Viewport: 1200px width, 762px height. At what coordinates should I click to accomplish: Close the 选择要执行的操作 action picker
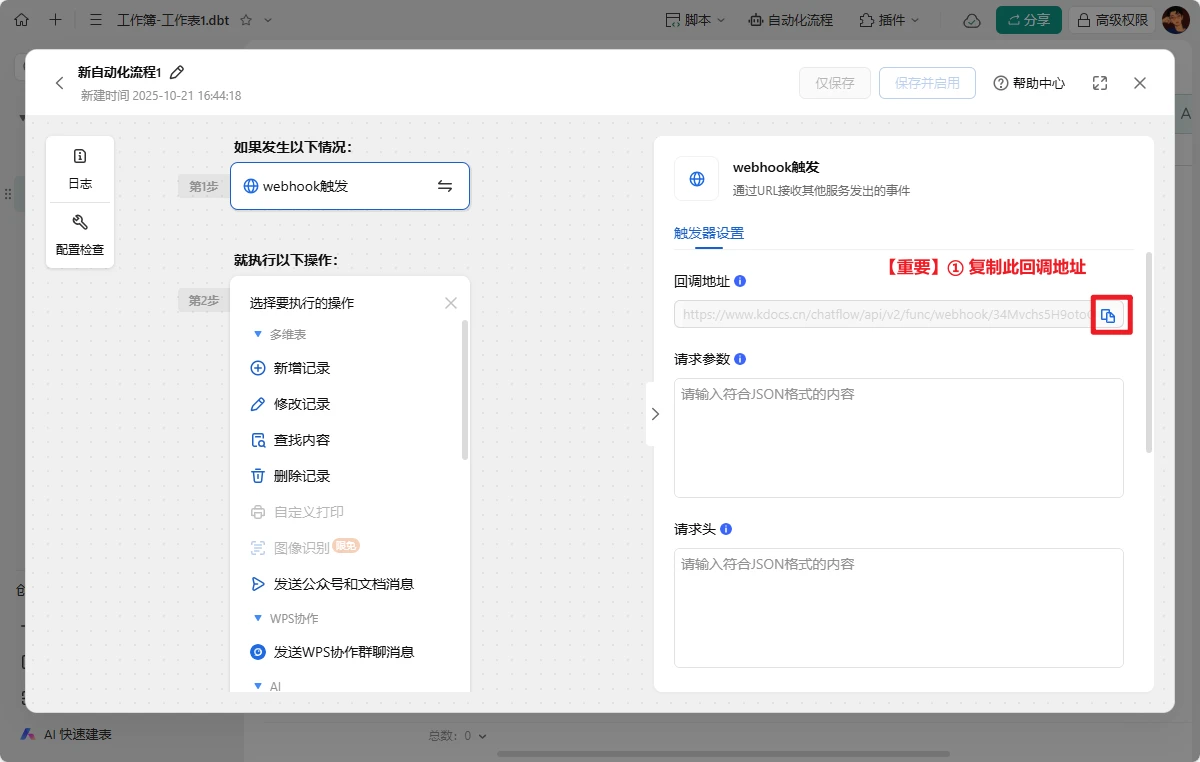click(451, 303)
